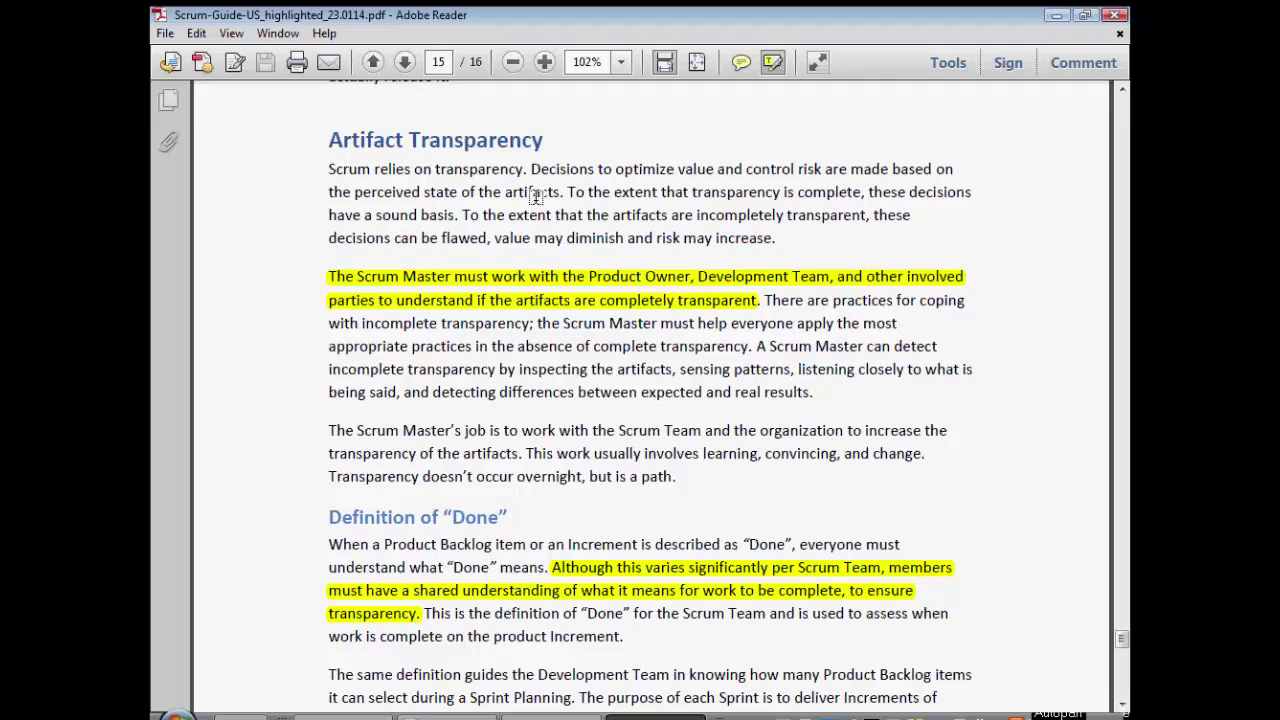This screenshot has height=720, width=1280.
Task: Click the fit one full page icon
Action: pyautogui.click(x=696, y=62)
